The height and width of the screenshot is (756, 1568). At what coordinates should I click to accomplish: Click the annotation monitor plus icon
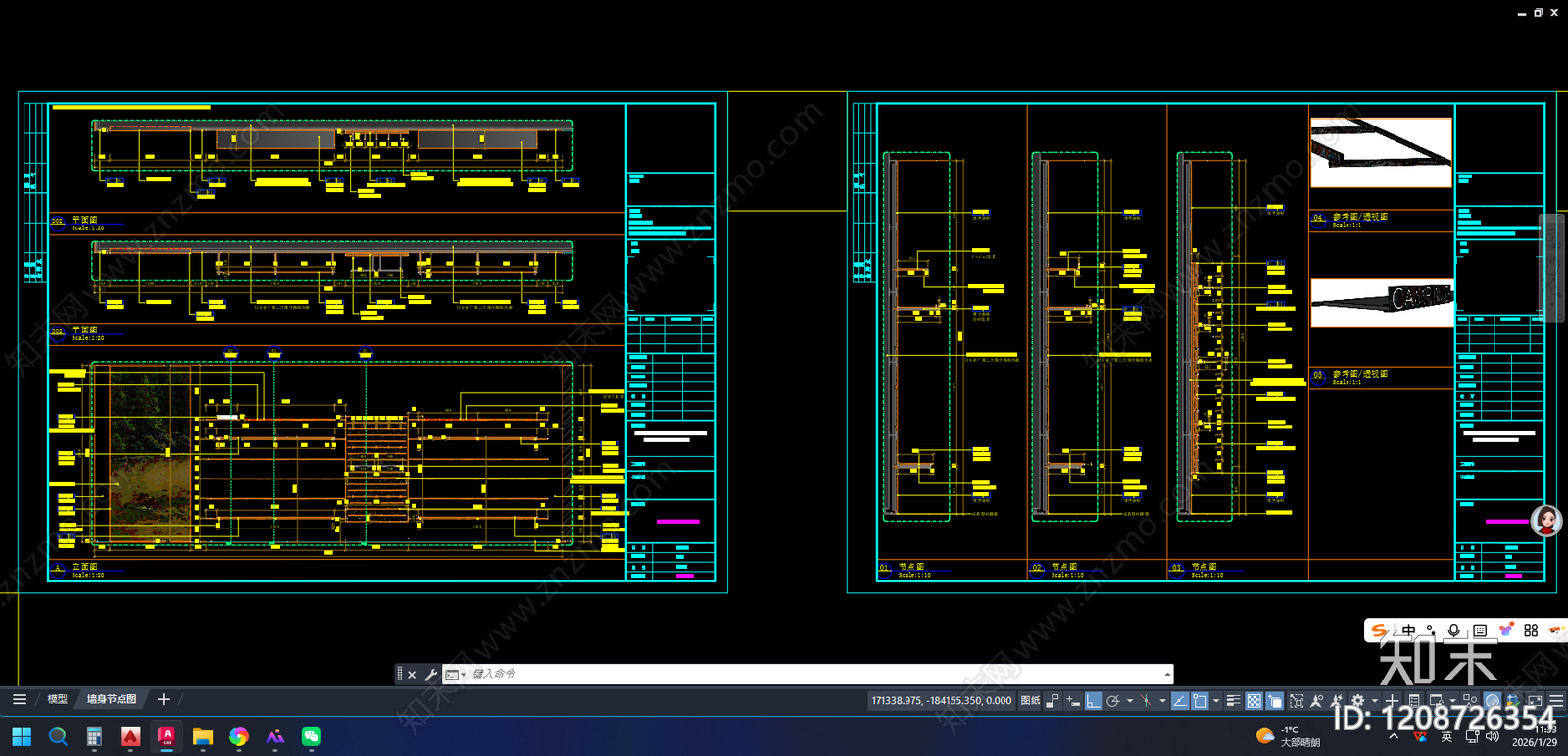(x=1392, y=701)
